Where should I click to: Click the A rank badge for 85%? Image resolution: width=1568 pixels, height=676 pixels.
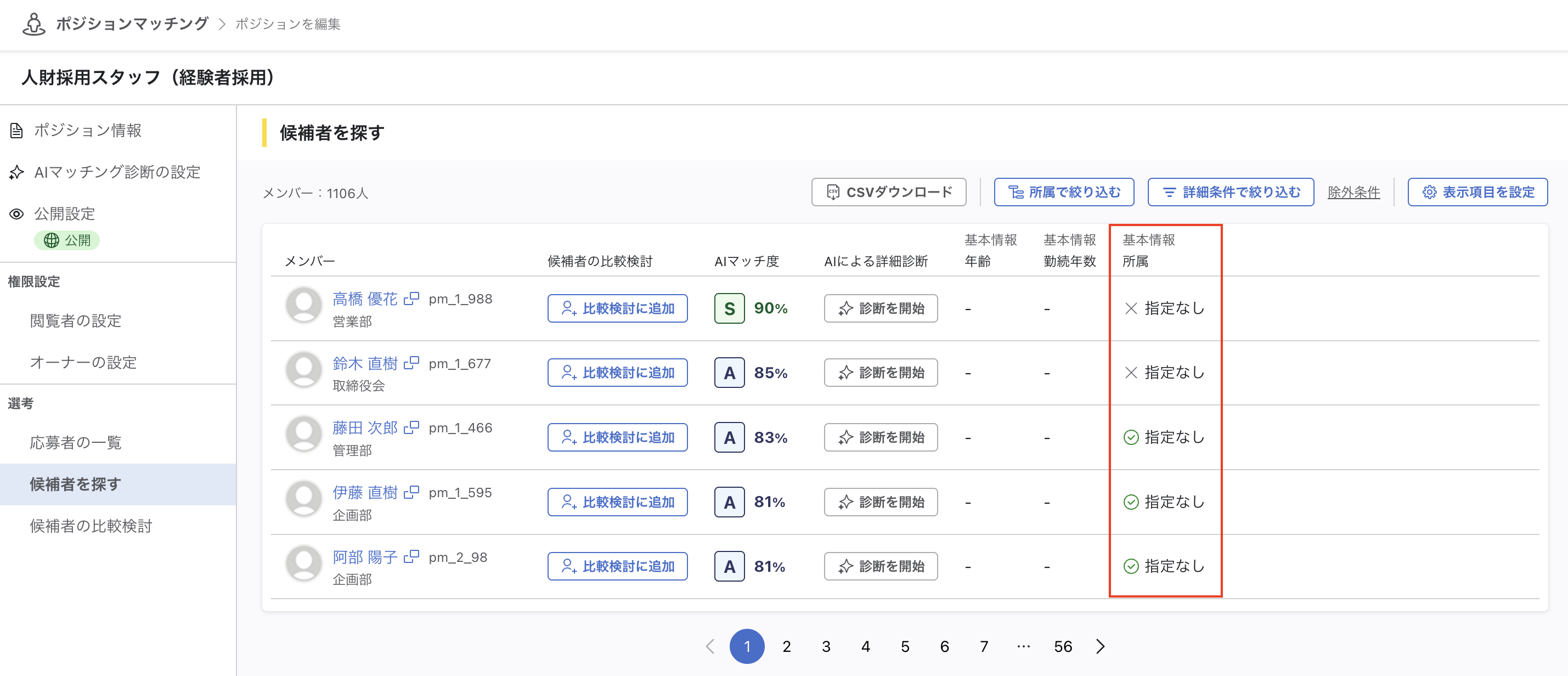pyautogui.click(x=729, y=373)
